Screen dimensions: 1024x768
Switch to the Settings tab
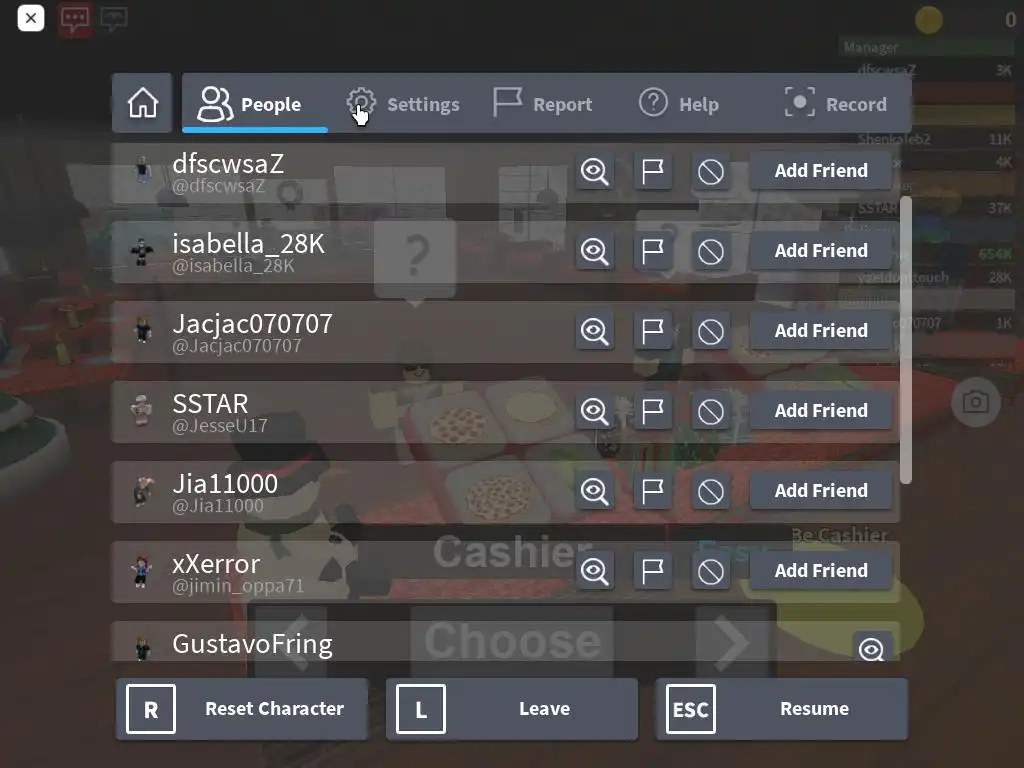[x=403, y=104]
